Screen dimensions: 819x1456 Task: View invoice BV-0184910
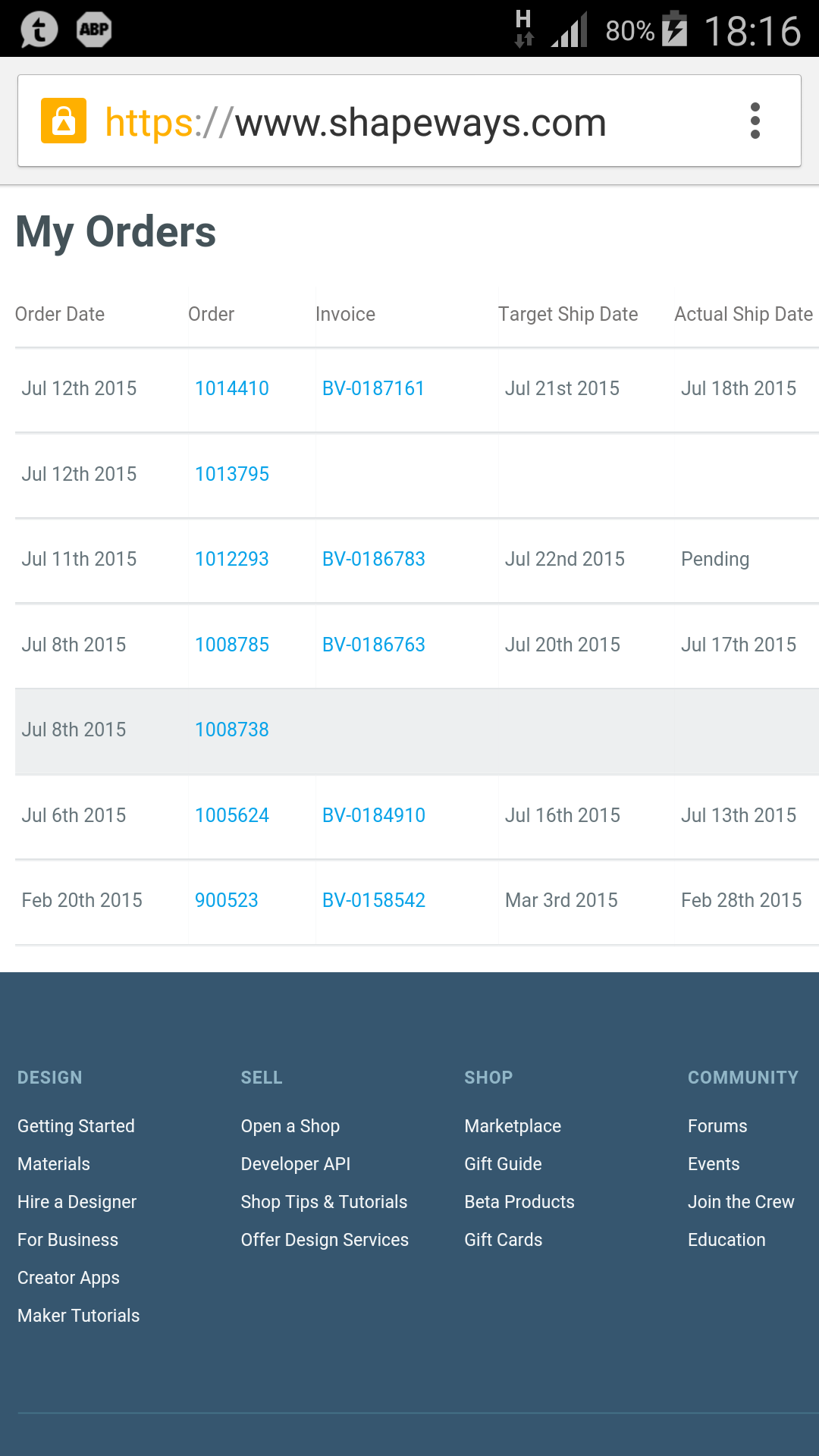pos(373,815)
